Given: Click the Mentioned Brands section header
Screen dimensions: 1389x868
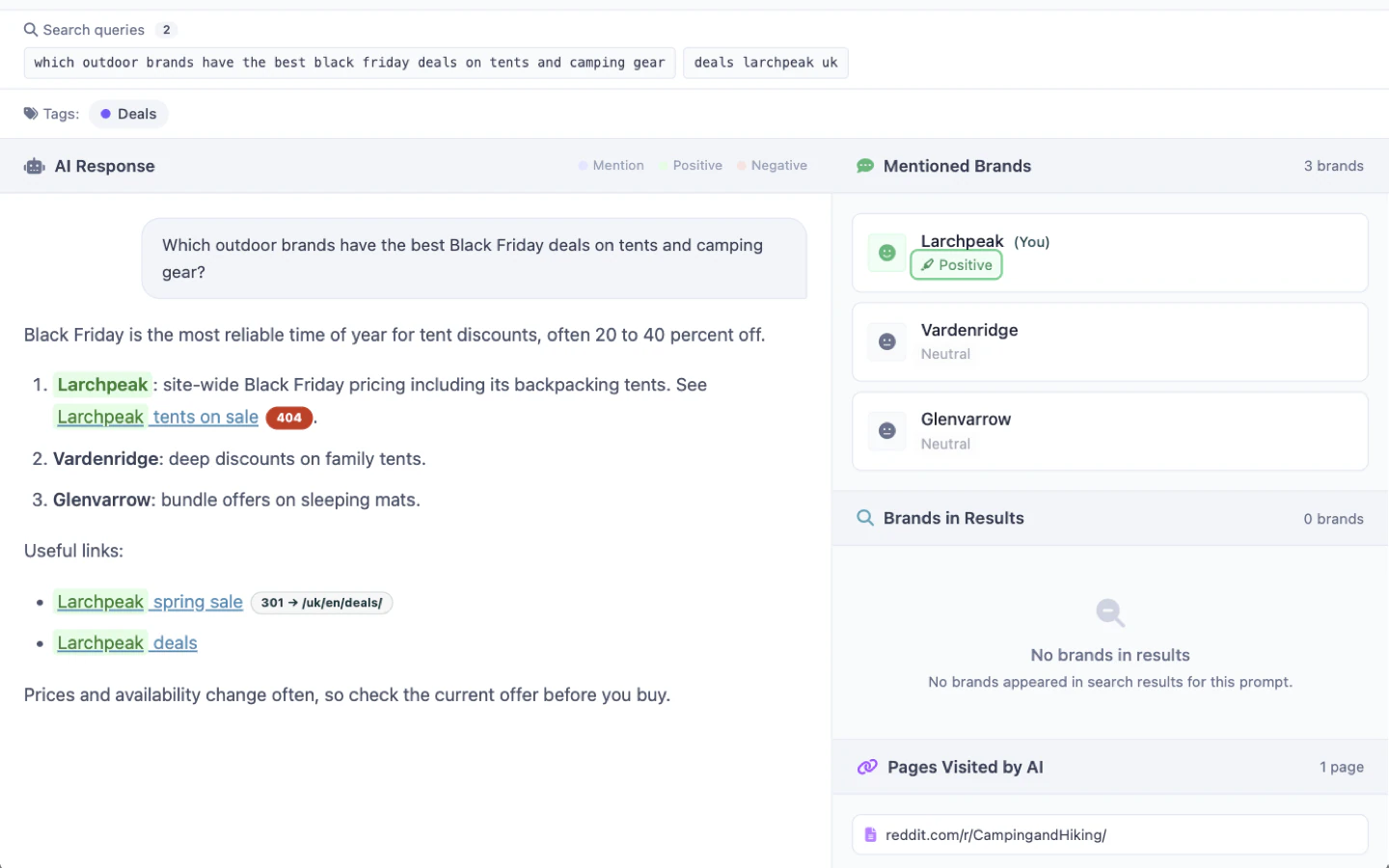Looking at the screenshot, I should (1110, 166).
